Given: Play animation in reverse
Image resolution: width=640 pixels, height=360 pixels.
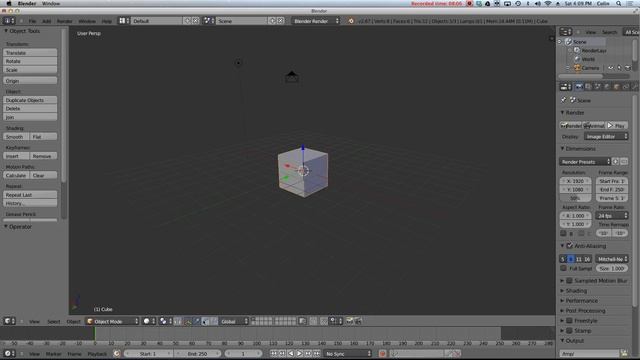Looking at the screenshot, I should (x=291, y=353).
